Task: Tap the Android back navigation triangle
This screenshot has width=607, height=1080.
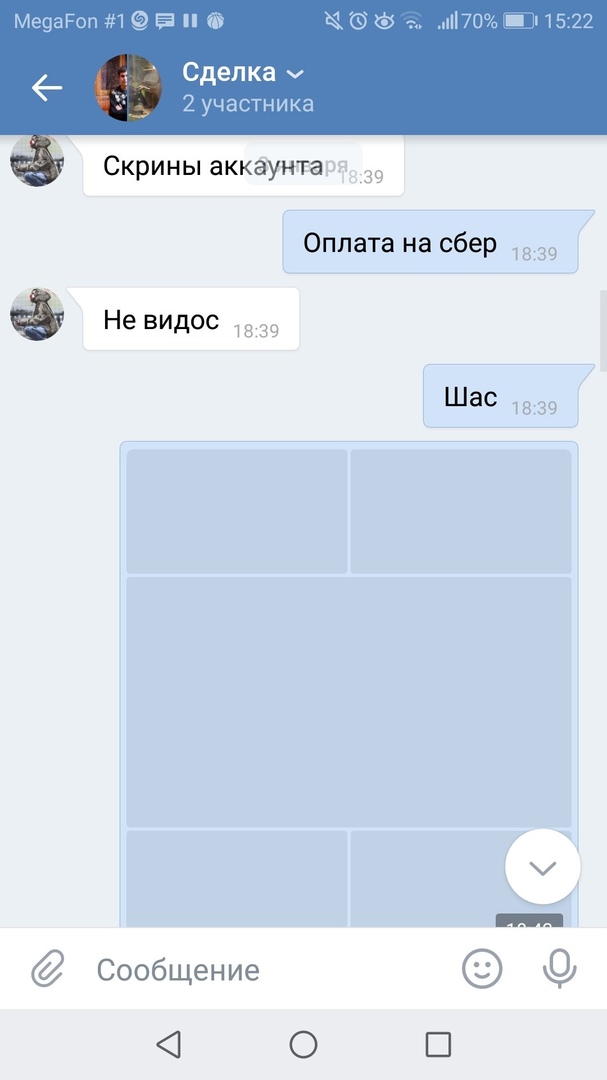Action: coord(169,1044)
